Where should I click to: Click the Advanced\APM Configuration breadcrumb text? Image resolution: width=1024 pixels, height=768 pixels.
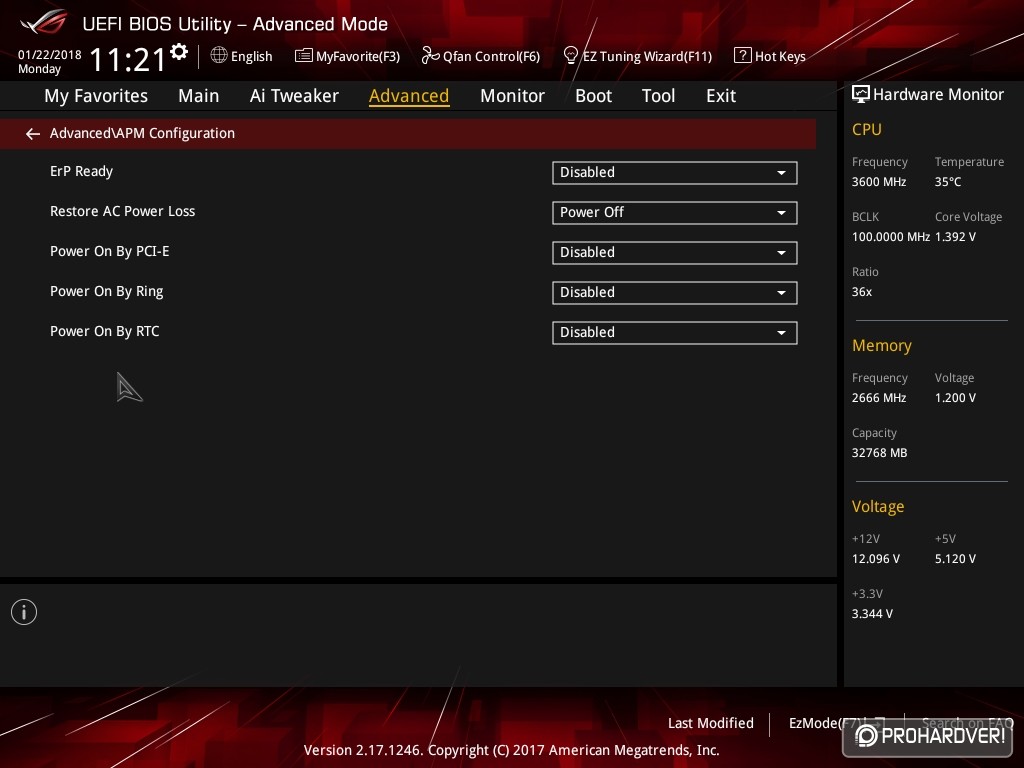pyautogui.click(x=142, y=133)
